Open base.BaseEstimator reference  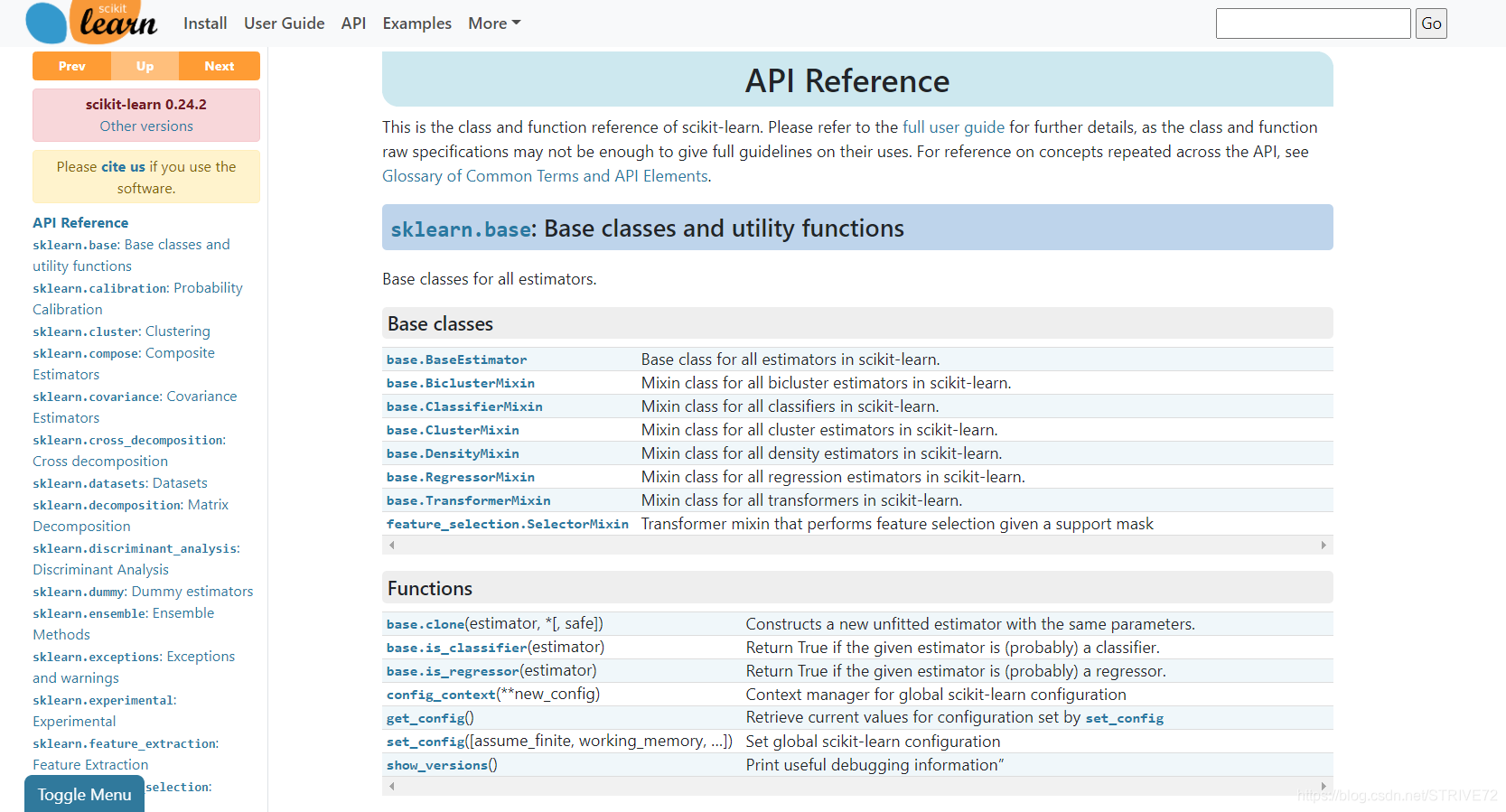coord(456,359)
